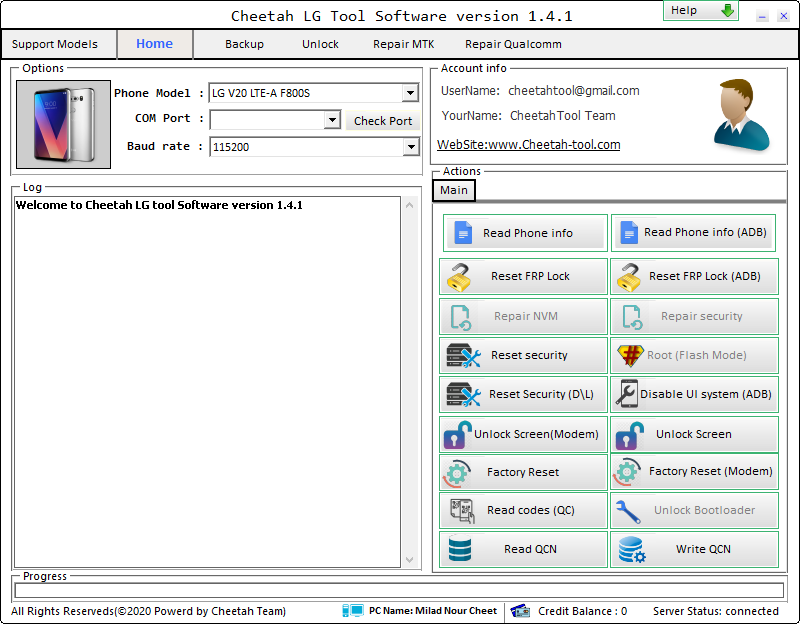Open the Unlock tab
This screenshot has width=800, height=625.
320,44
